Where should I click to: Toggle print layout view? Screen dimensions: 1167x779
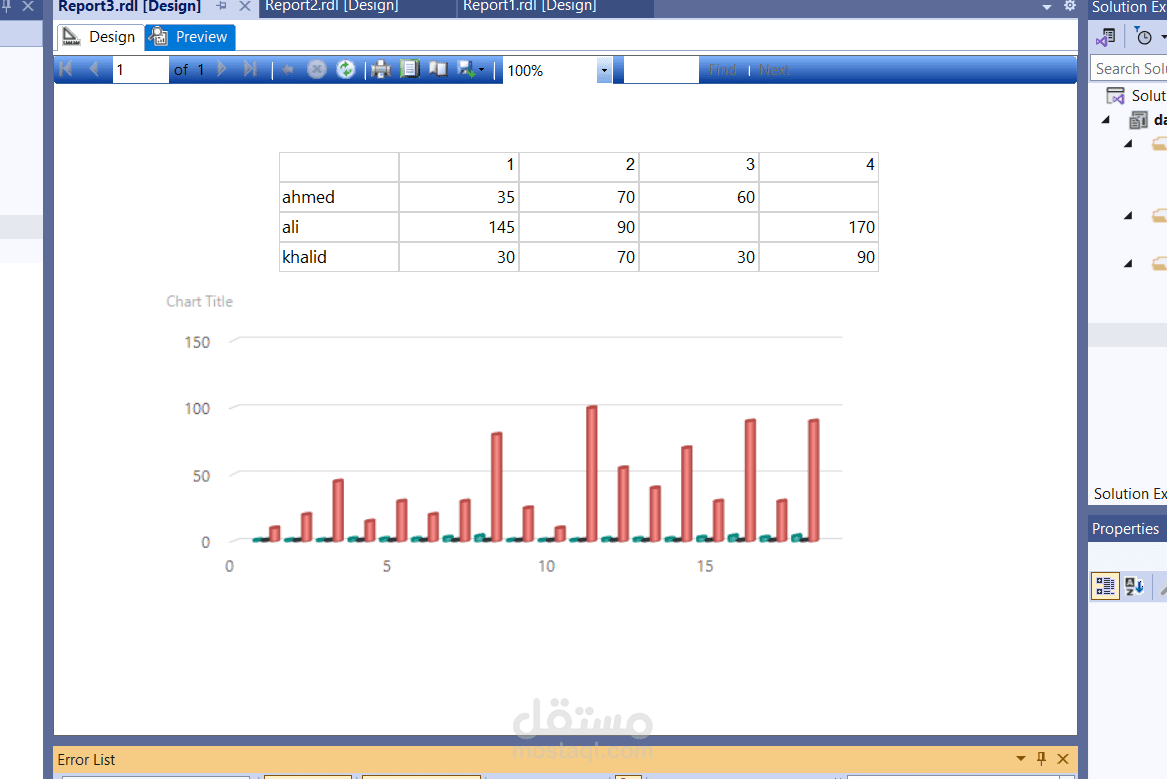point(409,70)
